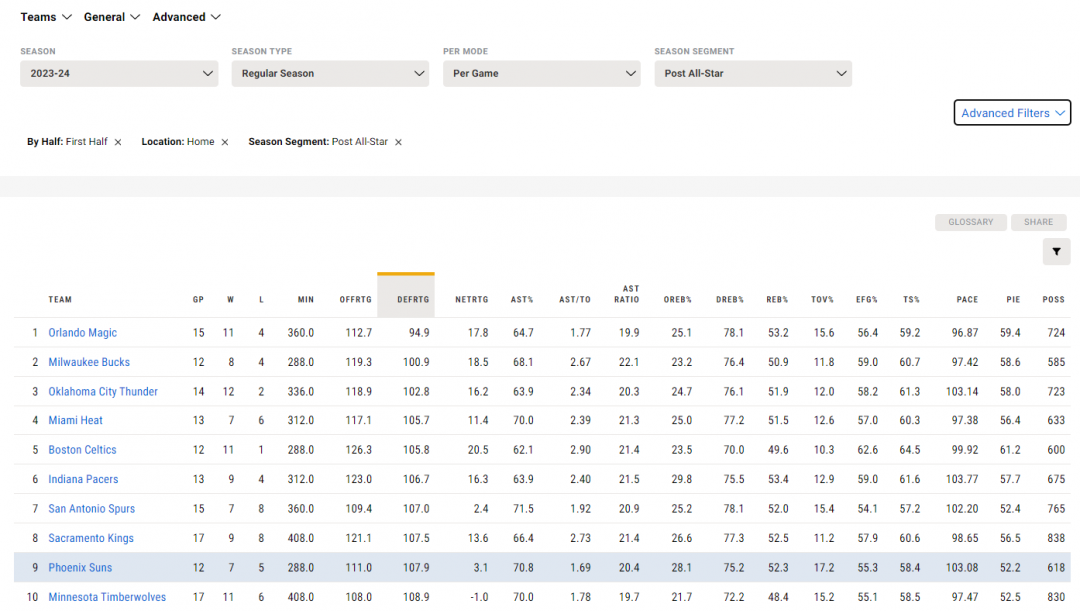Sort table by OFFRTG column header

[355, 300]
